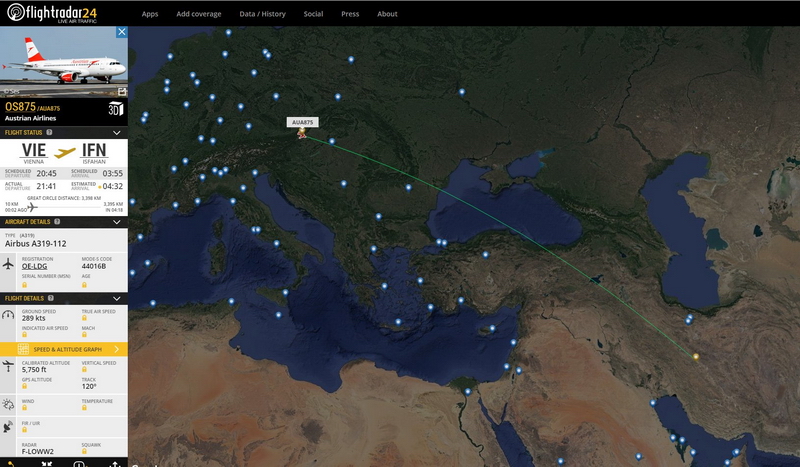Screen dimensions: 800x467
Task: Click the VIE Vienna airport code
Action: coord(34,150)
